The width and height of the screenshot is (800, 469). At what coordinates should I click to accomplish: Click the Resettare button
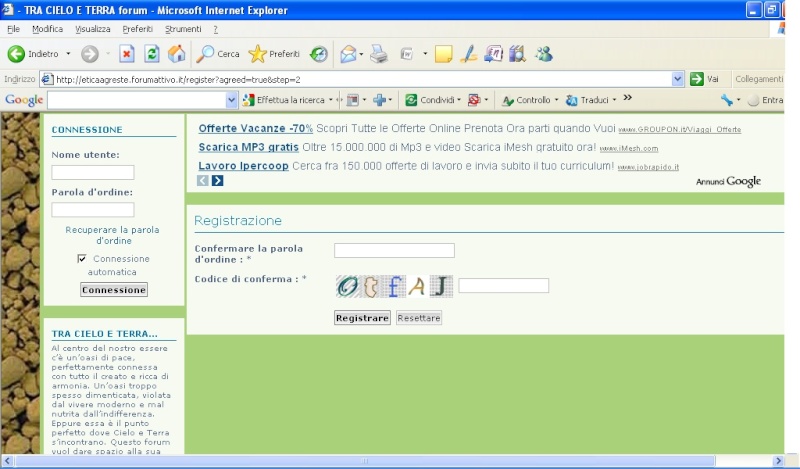tap(419, 318)
